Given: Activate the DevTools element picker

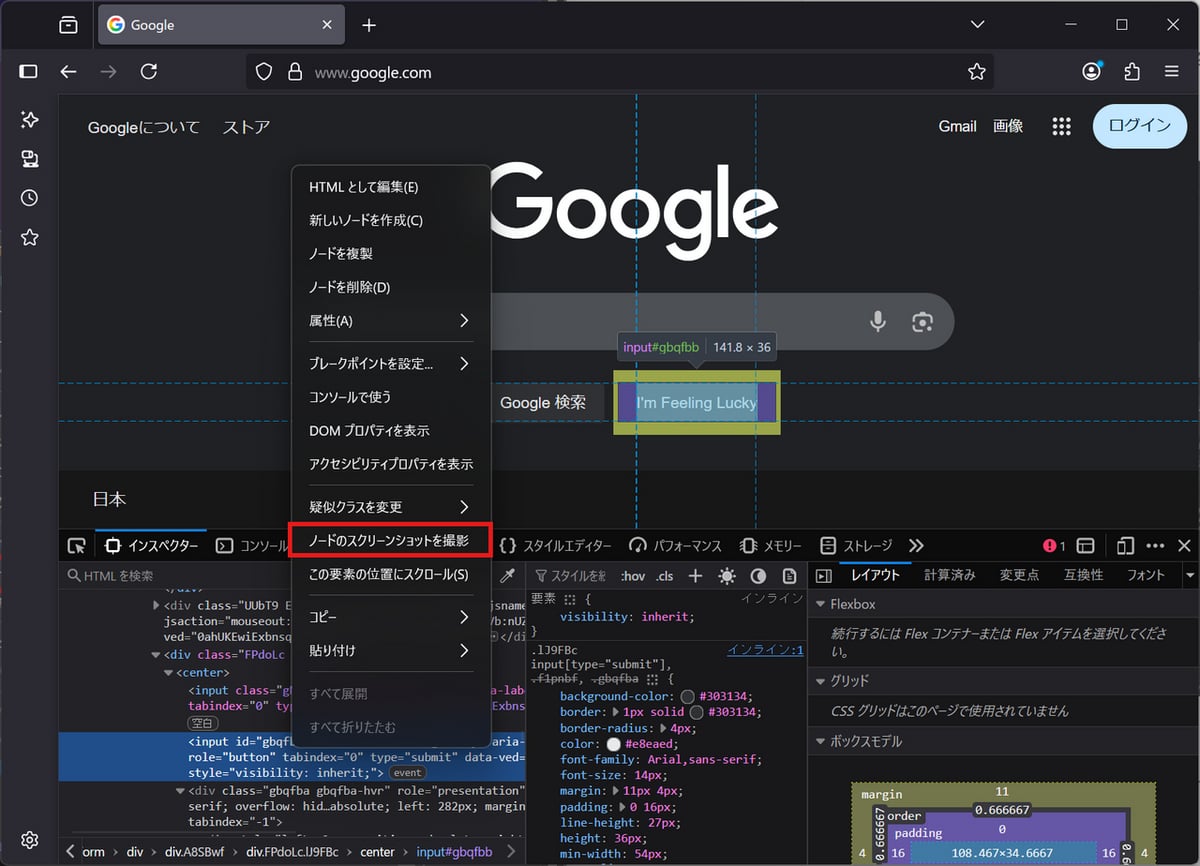Looking at the screenshot, I should tap(76, 546).
